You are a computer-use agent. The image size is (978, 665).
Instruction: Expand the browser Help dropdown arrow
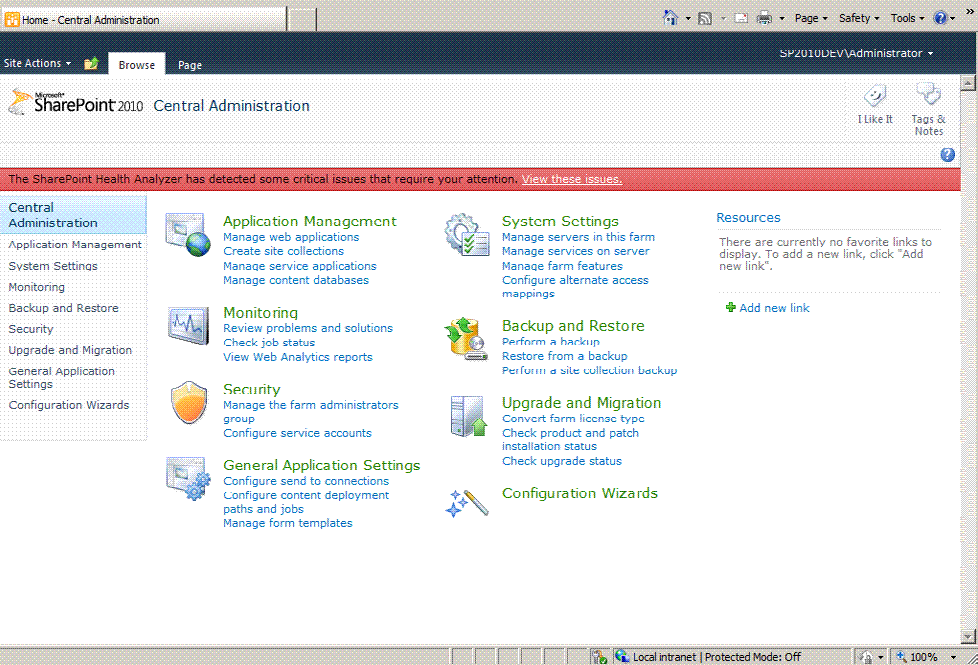tap(952, 19)
